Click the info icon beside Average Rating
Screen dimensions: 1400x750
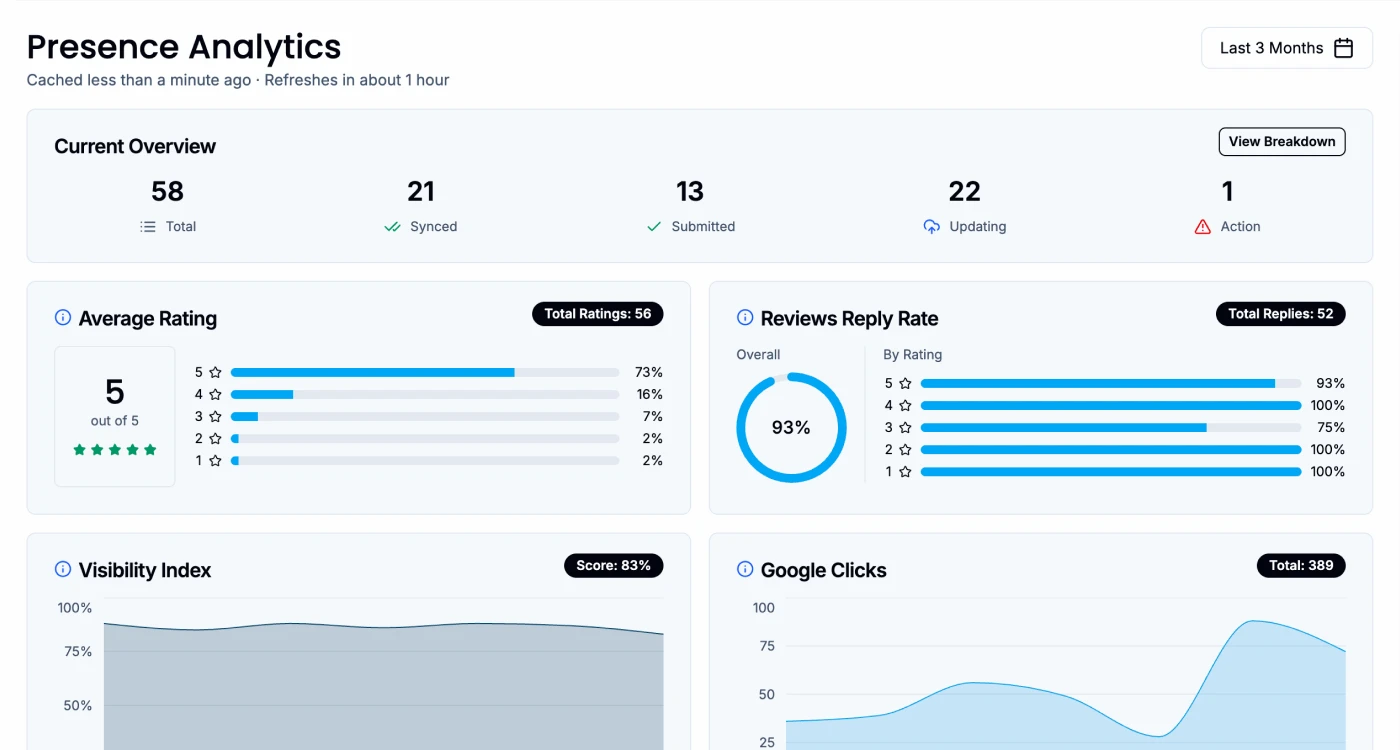(62, 318)
